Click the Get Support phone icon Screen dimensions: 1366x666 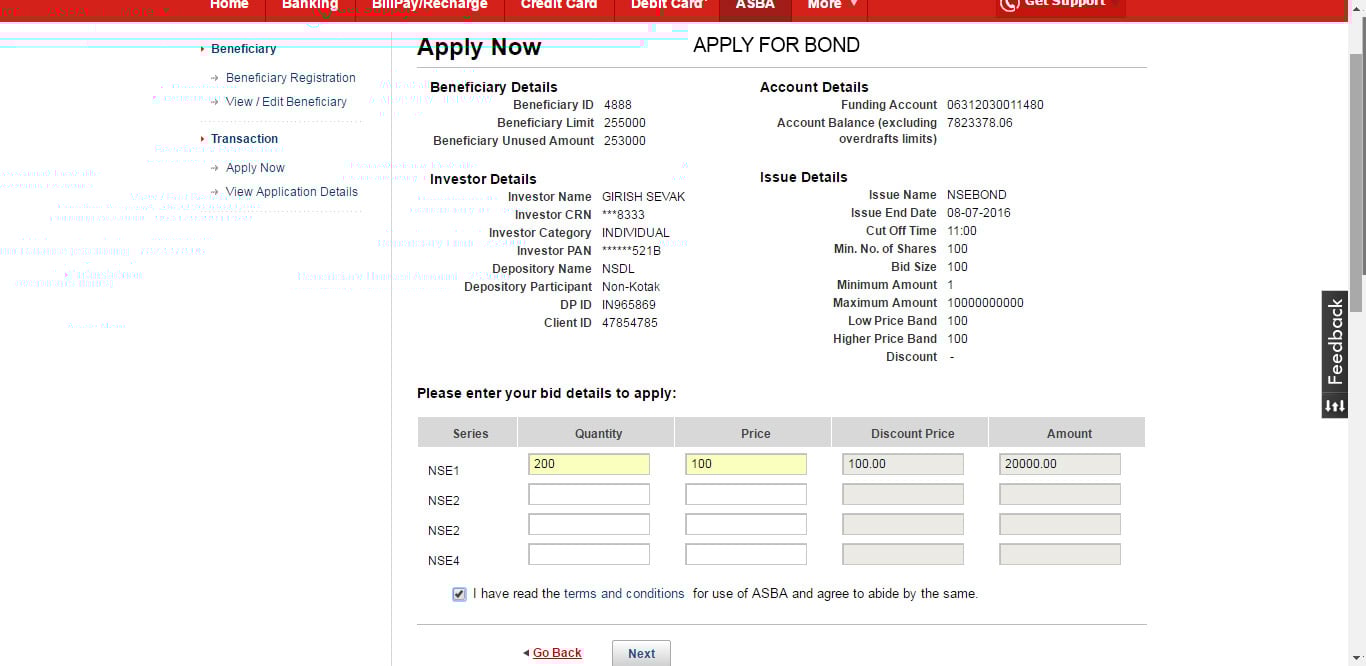click(x=1008, y=4)
